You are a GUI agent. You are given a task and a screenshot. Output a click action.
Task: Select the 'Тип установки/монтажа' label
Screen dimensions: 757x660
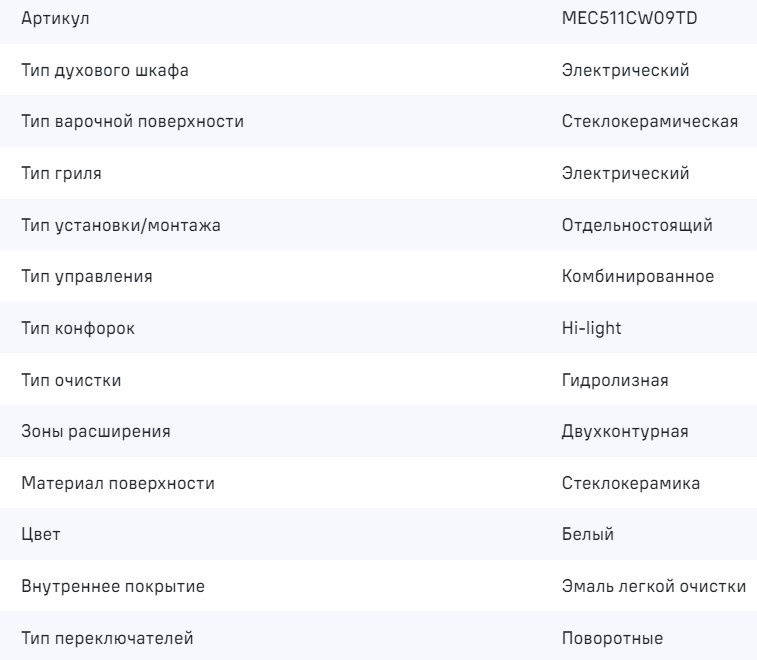(x=121, y=226)
